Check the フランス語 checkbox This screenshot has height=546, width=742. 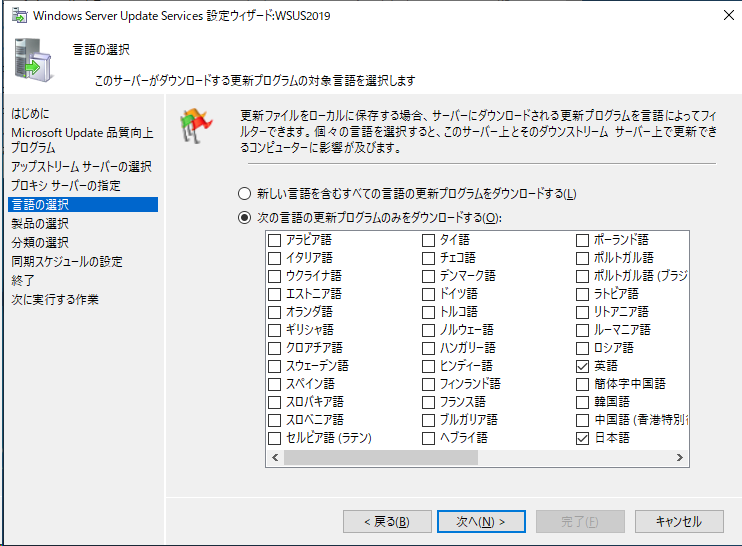click(x=428, y=402)
